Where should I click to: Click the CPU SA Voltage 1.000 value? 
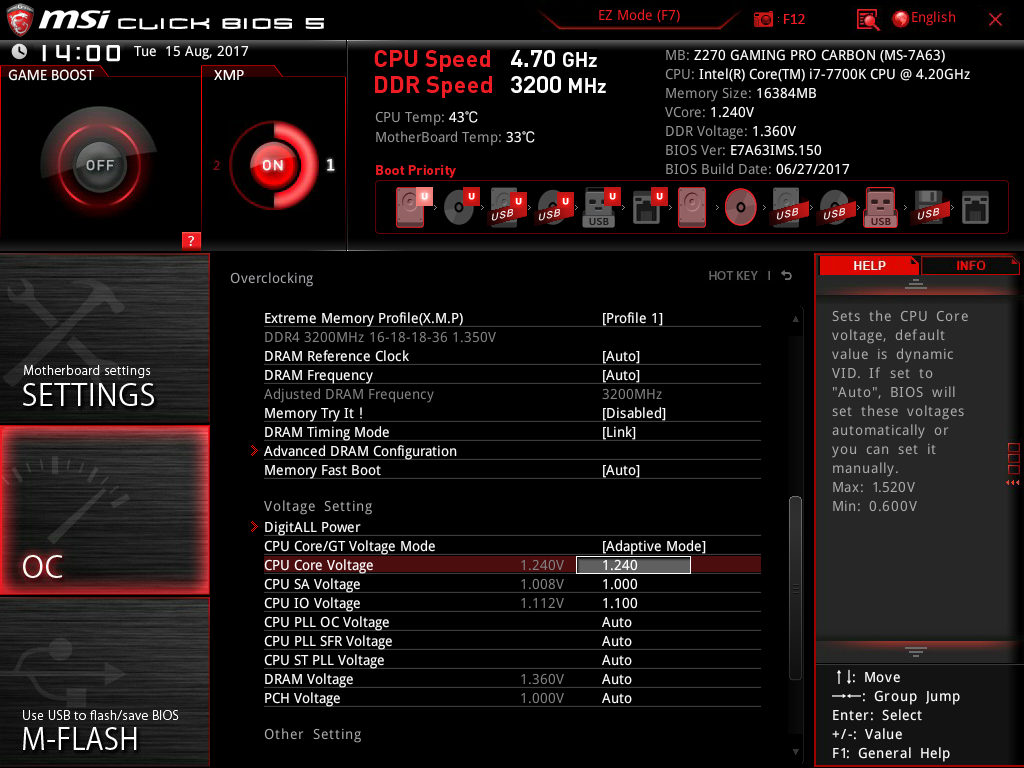(619, 584)
